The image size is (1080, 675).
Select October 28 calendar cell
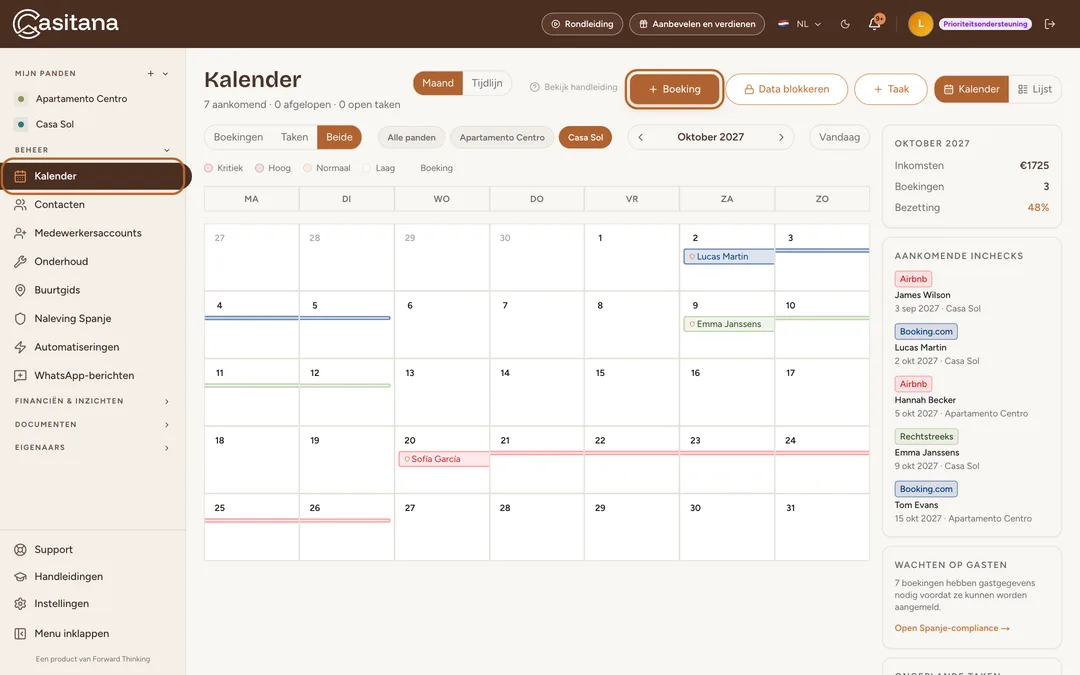(537, 527)
